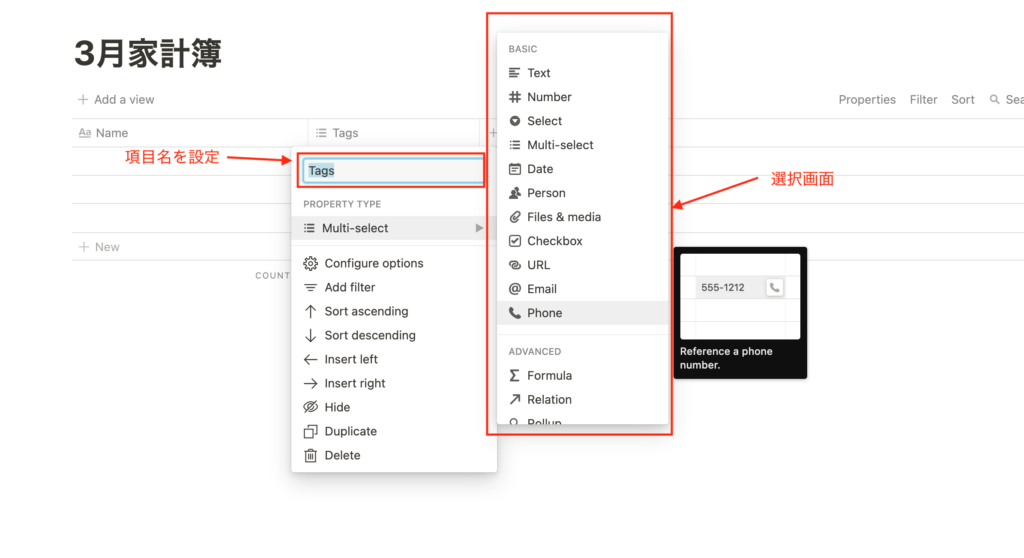Click the phone number preview thumbnail
This screenshot has height=558, width=1024.
point(740,297)
